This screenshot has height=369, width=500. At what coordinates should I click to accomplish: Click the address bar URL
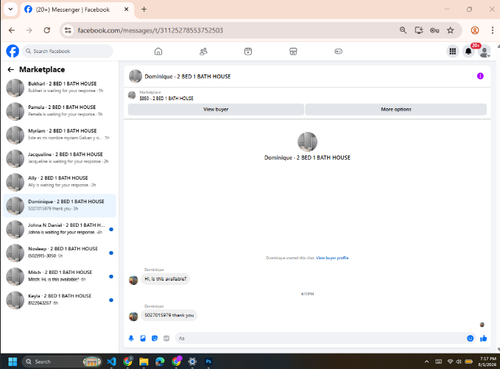click(x=150, y=30)
